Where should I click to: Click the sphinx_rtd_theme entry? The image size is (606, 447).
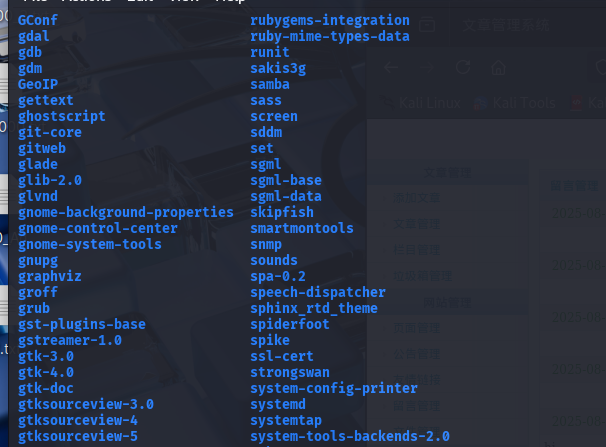click(x=314, y=309)
